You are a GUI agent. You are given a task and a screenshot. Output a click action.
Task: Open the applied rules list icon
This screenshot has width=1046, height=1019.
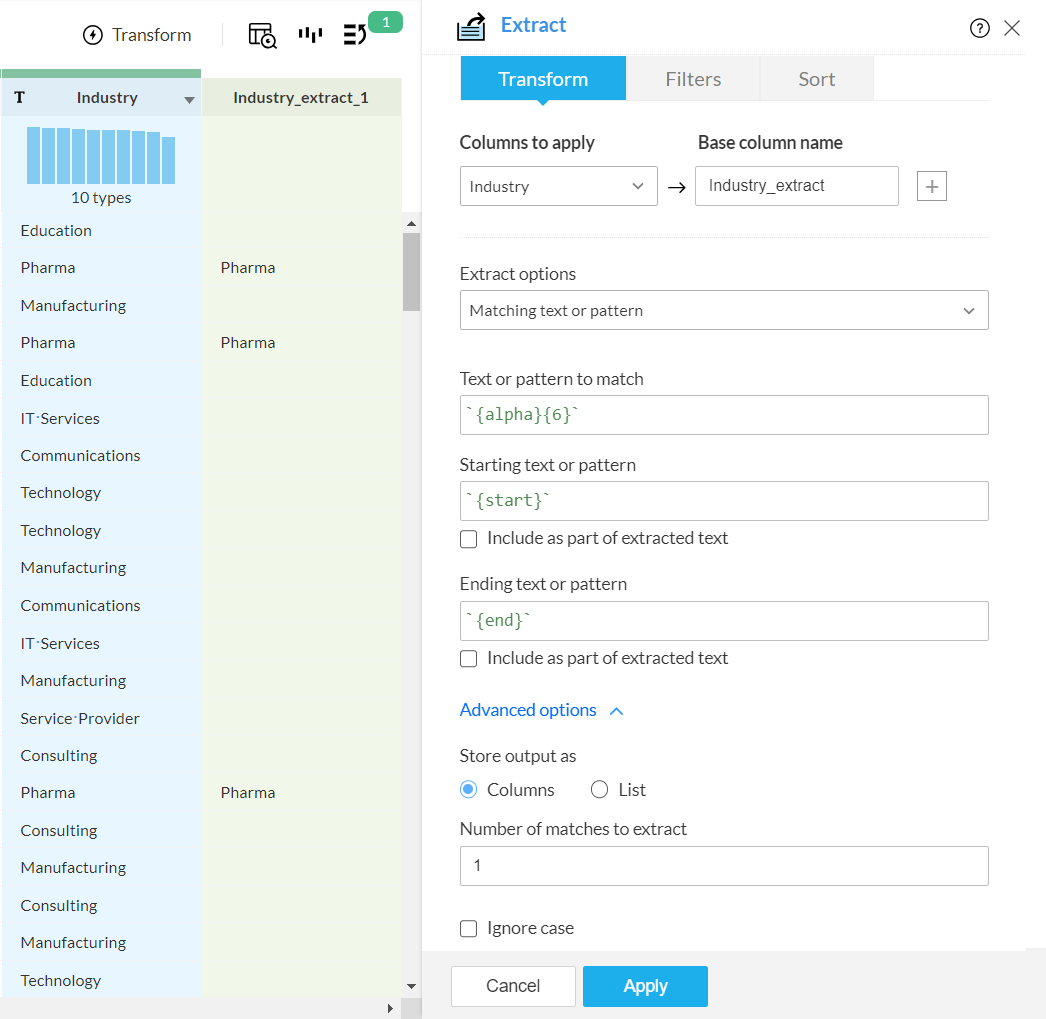tap(355, 35)
